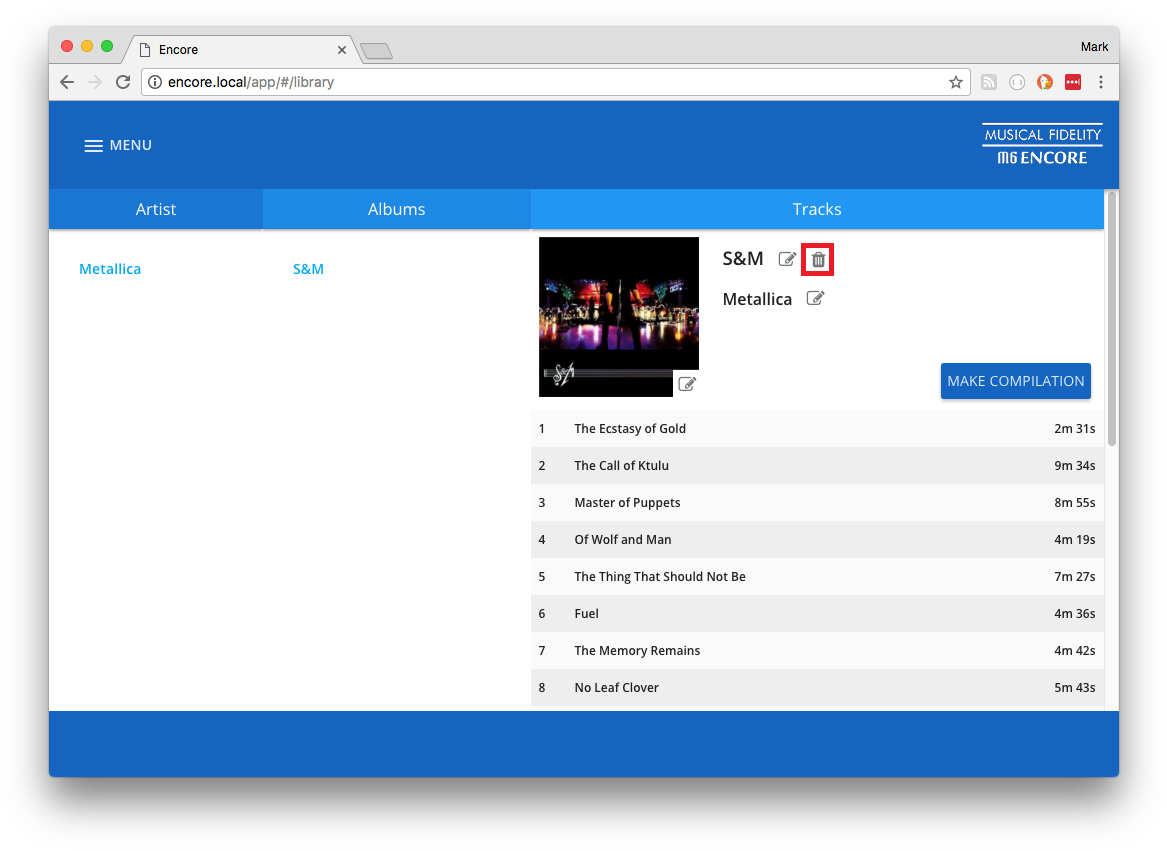The width and height of the screenshot is (1167, 851).
Task: Reload the Encore page
Action: tap(123, 82)
